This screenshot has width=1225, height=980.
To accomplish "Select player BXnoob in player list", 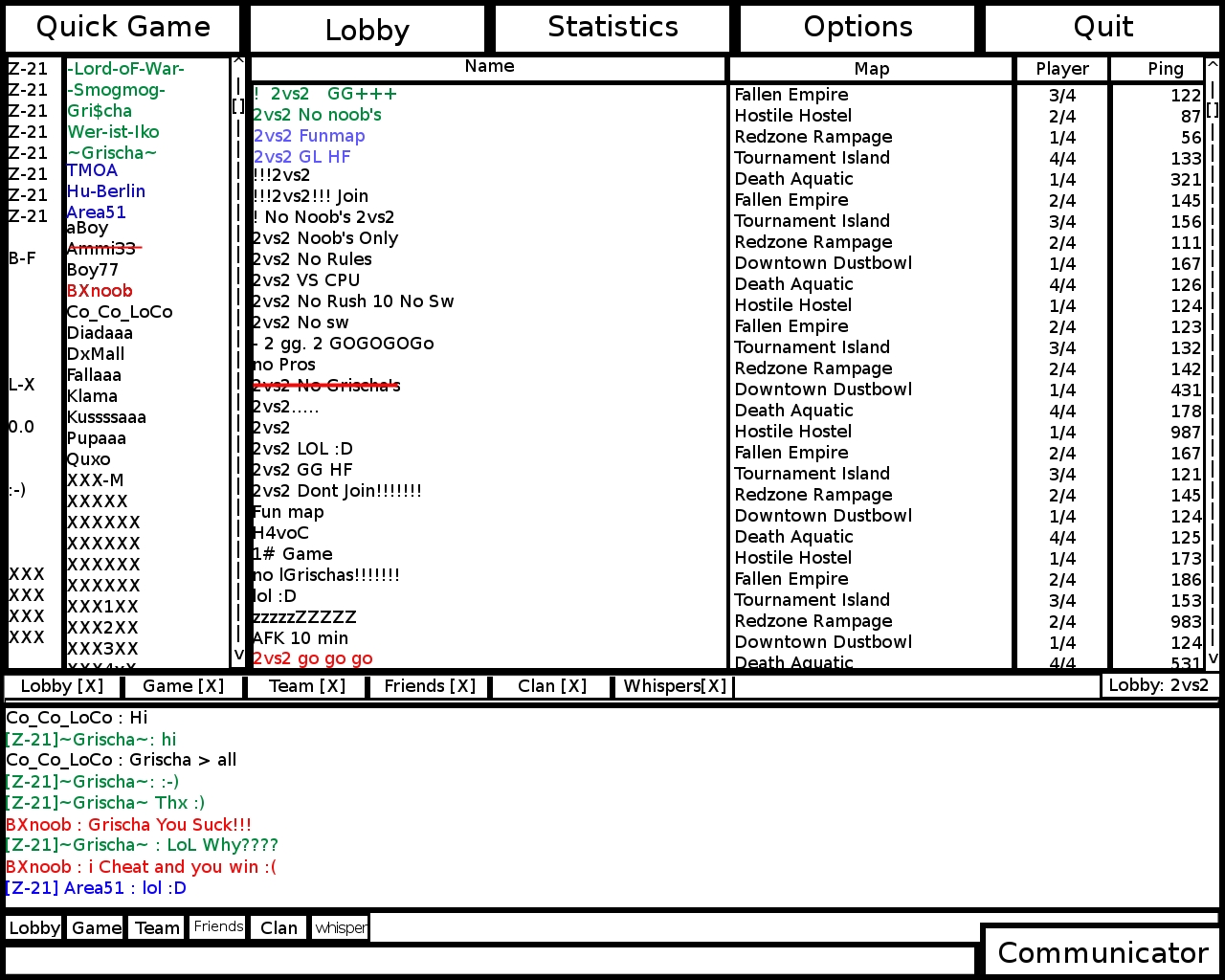I will 100,291.
